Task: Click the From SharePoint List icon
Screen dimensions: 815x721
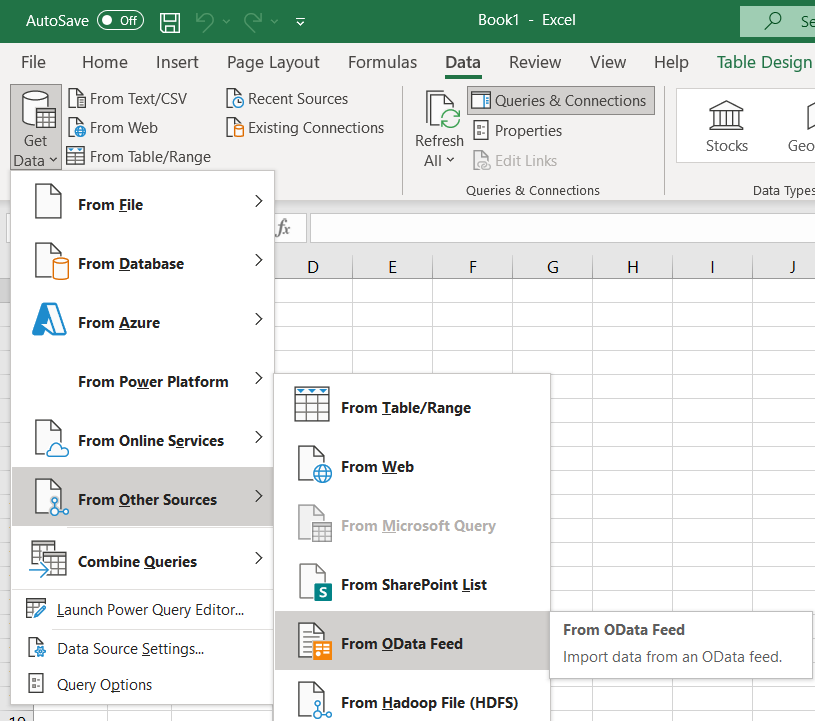Action: point(315,582)
